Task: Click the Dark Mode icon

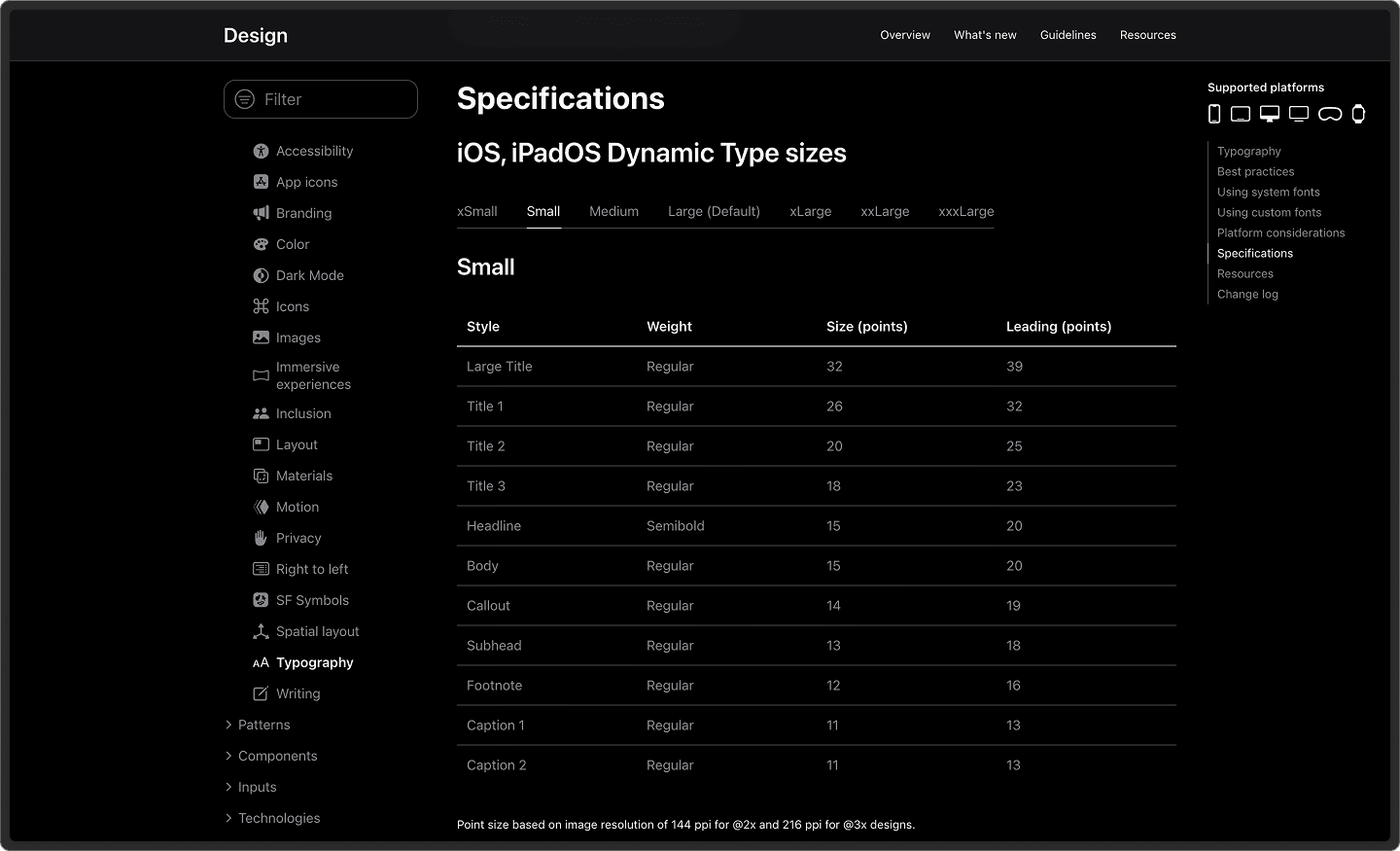Action: point(261,275)
